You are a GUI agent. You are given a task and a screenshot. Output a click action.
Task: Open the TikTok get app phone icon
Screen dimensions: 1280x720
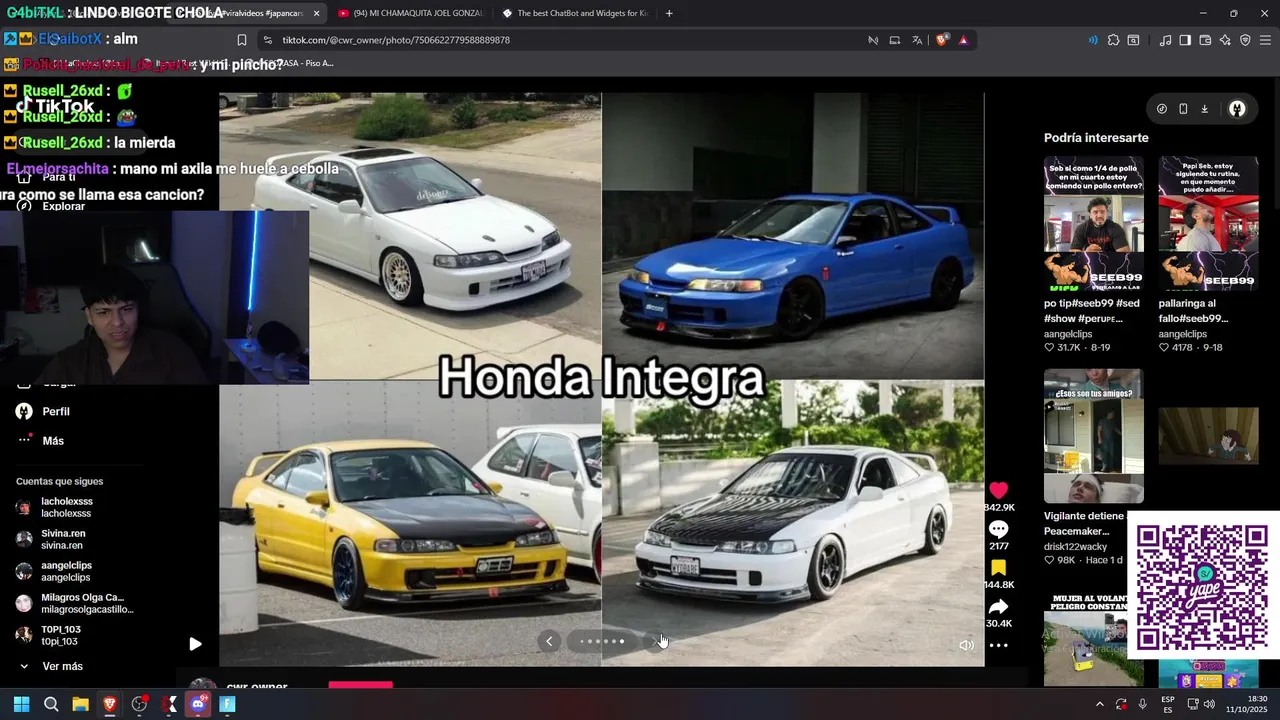[1183, 109]
